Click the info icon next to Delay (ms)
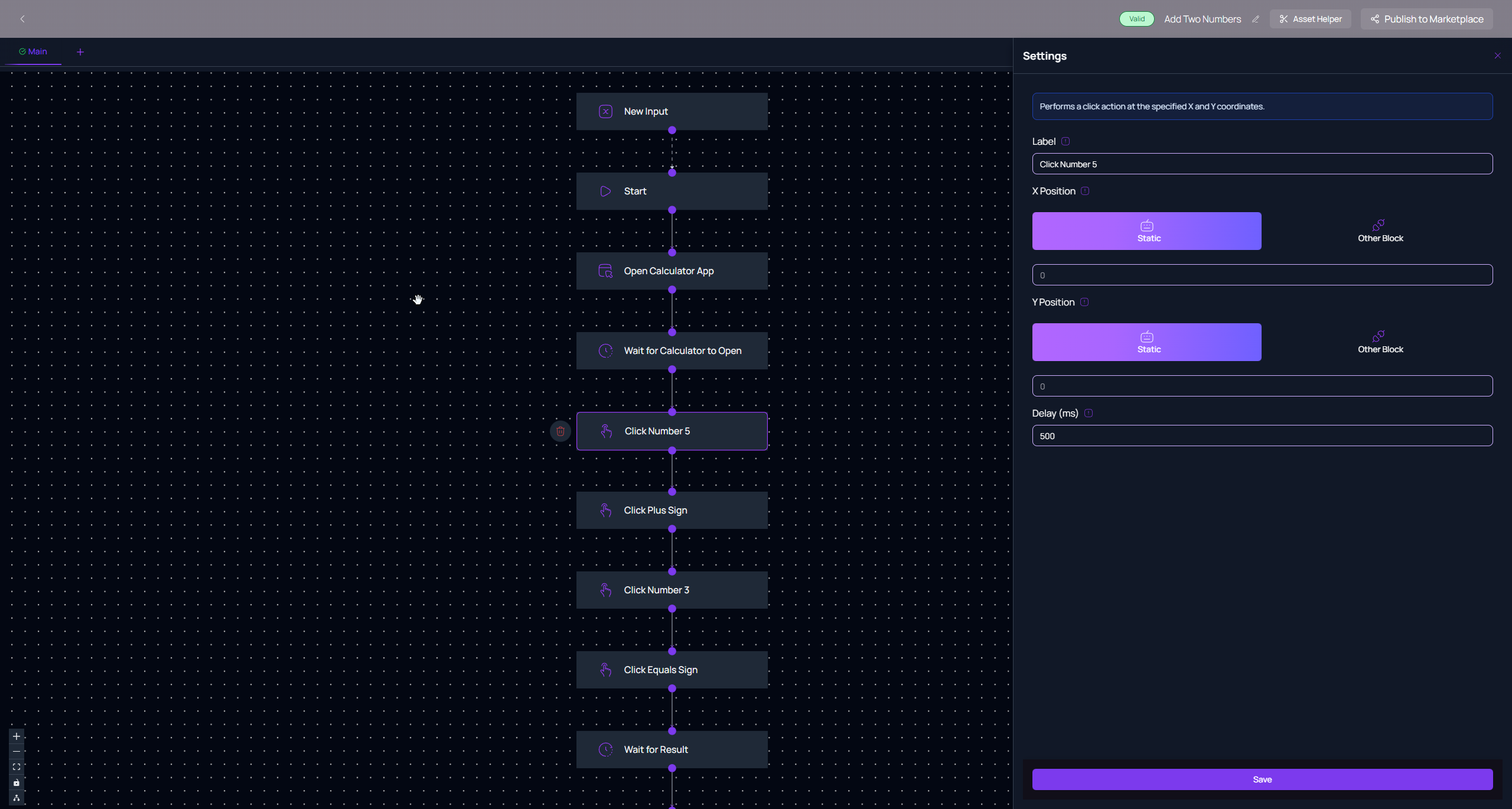The image size is (1512, 809). pos(1089,413)
